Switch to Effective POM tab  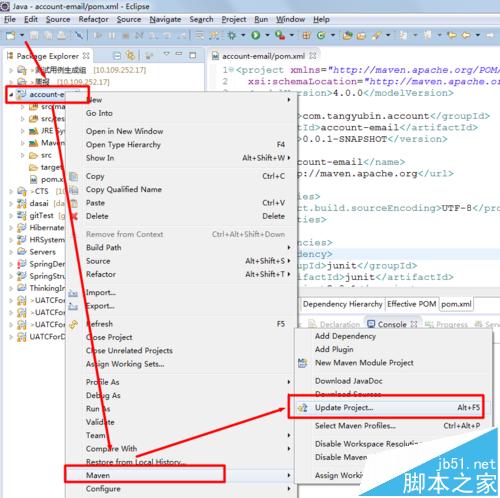click(x=412, y=304)
